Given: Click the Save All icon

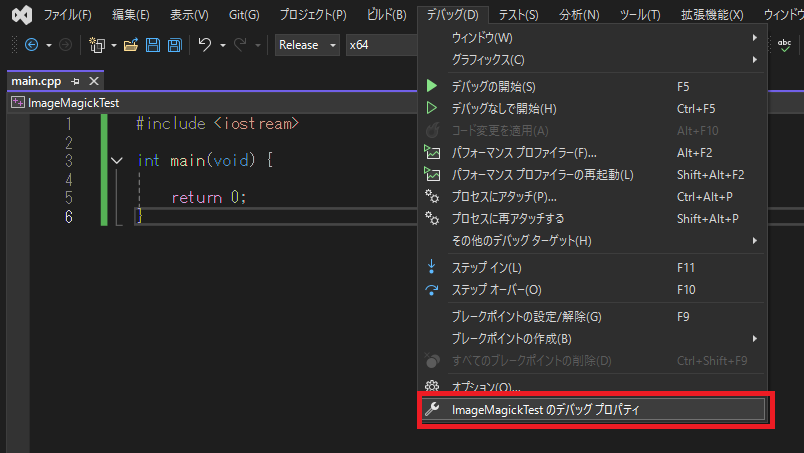Looking at the screenshot, I should click(x=174, y=45).
